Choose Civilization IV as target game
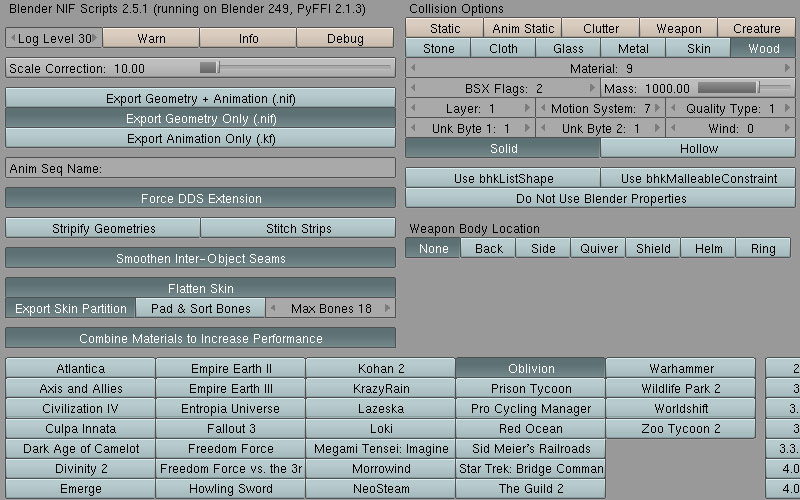This screenshot has height=500, width=800. 81,409
